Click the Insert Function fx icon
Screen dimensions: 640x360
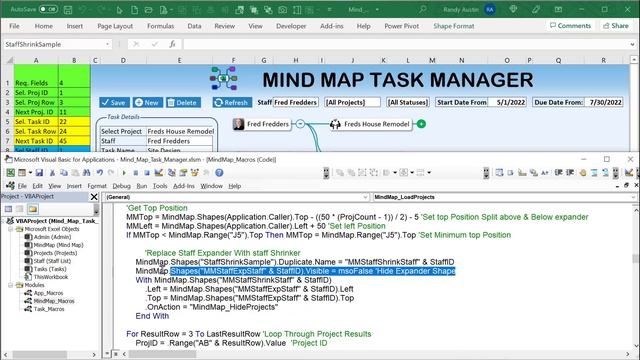(x=173, y=44)
